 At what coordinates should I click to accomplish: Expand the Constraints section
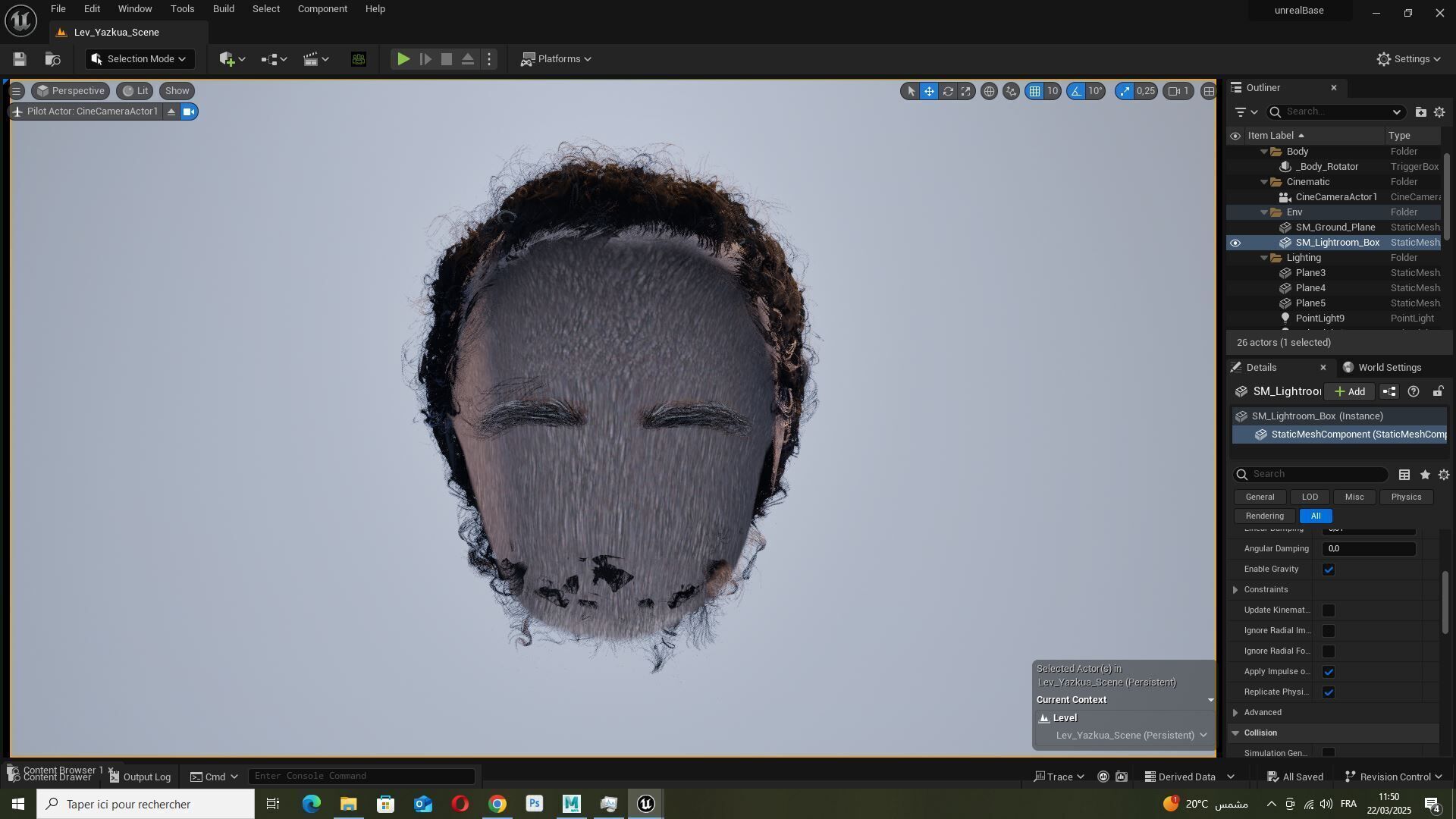(x=1235, y=590)
